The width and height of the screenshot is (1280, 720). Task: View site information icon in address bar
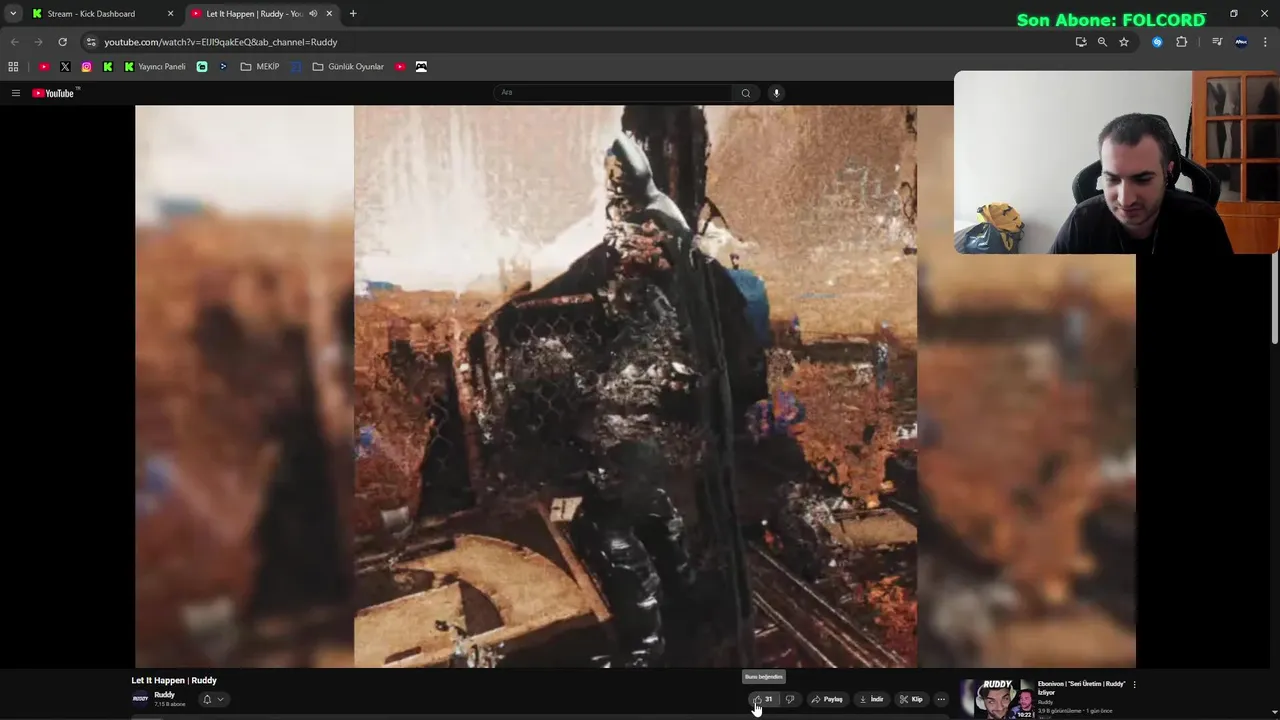click(91, 42)
